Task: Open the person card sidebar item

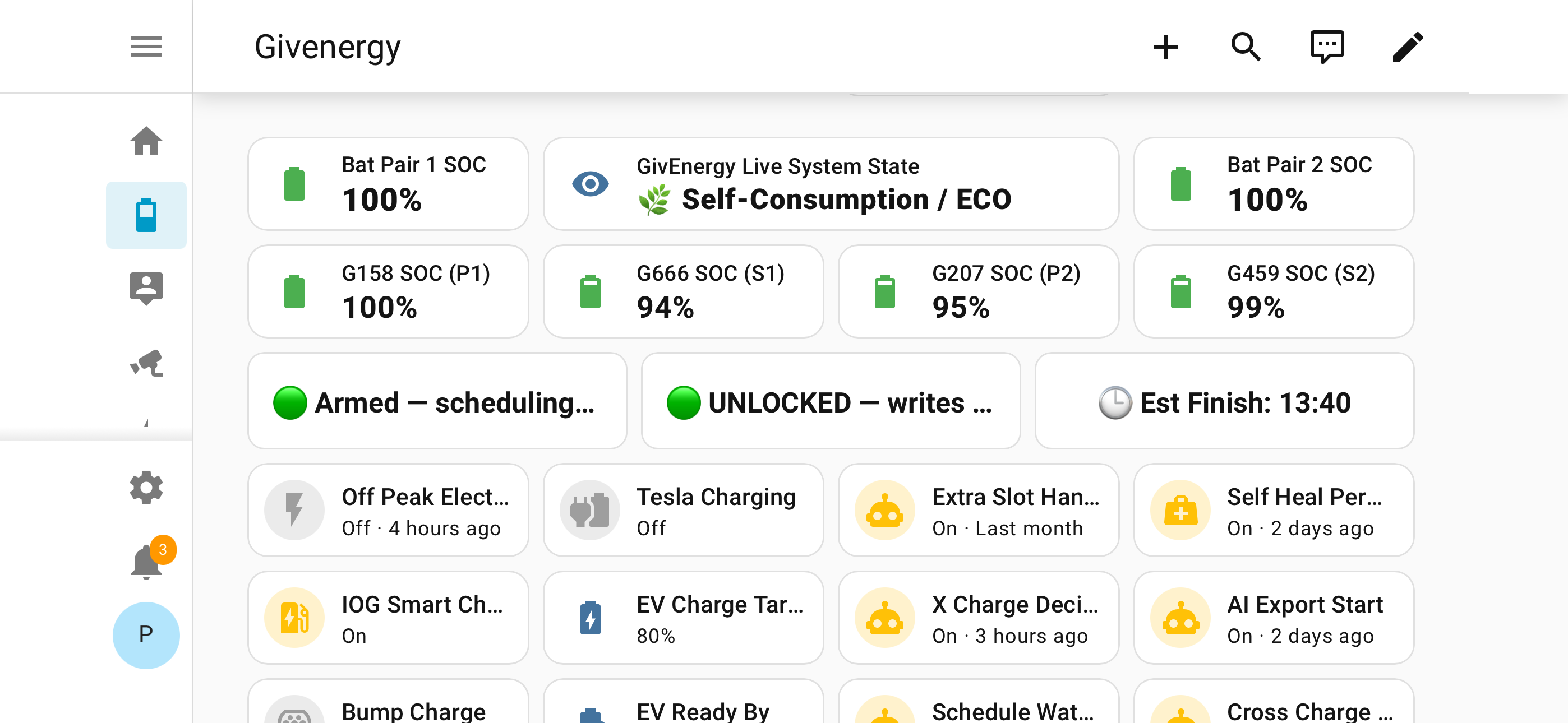Action: tap(146, 288)
